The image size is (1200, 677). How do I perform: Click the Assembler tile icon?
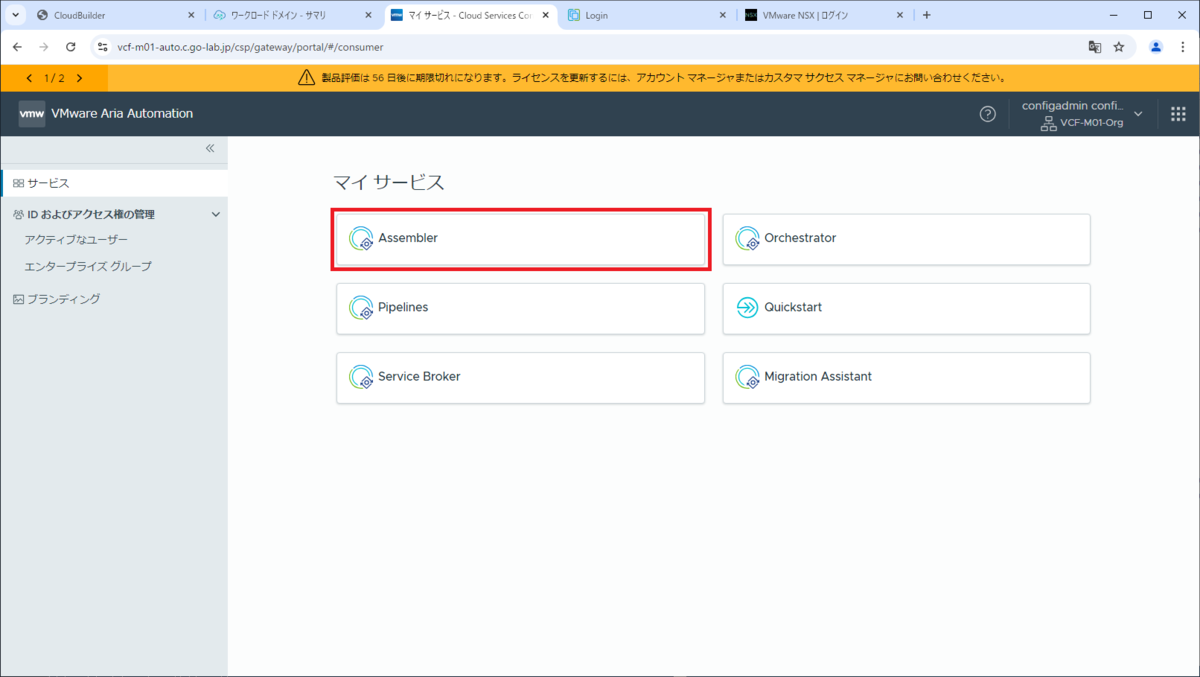tap(361, 239)
